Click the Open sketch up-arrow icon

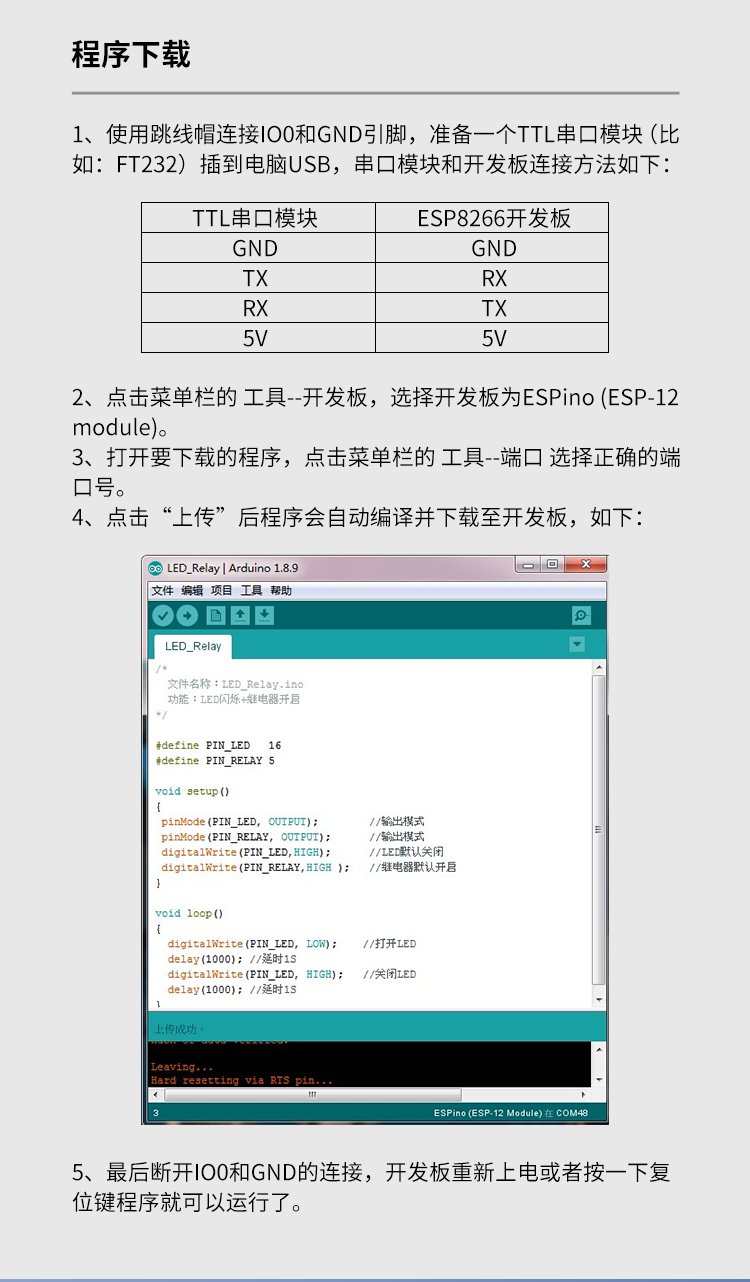240,616
